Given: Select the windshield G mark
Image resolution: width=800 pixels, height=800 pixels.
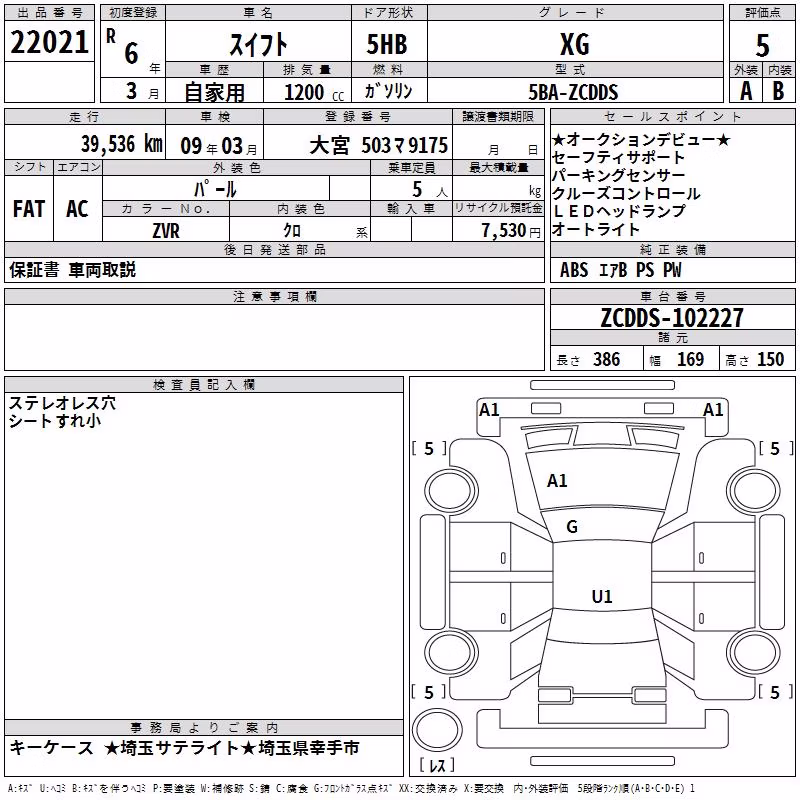Looking at the screenshot, I should coord(572,527).
